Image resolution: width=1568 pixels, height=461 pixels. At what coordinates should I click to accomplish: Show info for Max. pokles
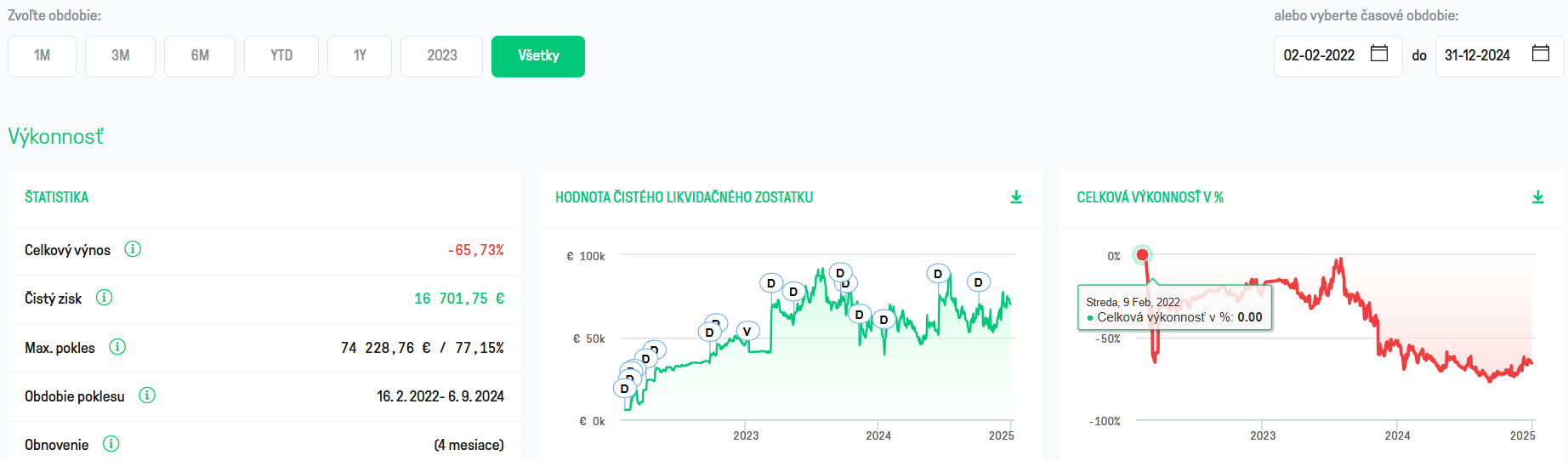coord(117,347)
